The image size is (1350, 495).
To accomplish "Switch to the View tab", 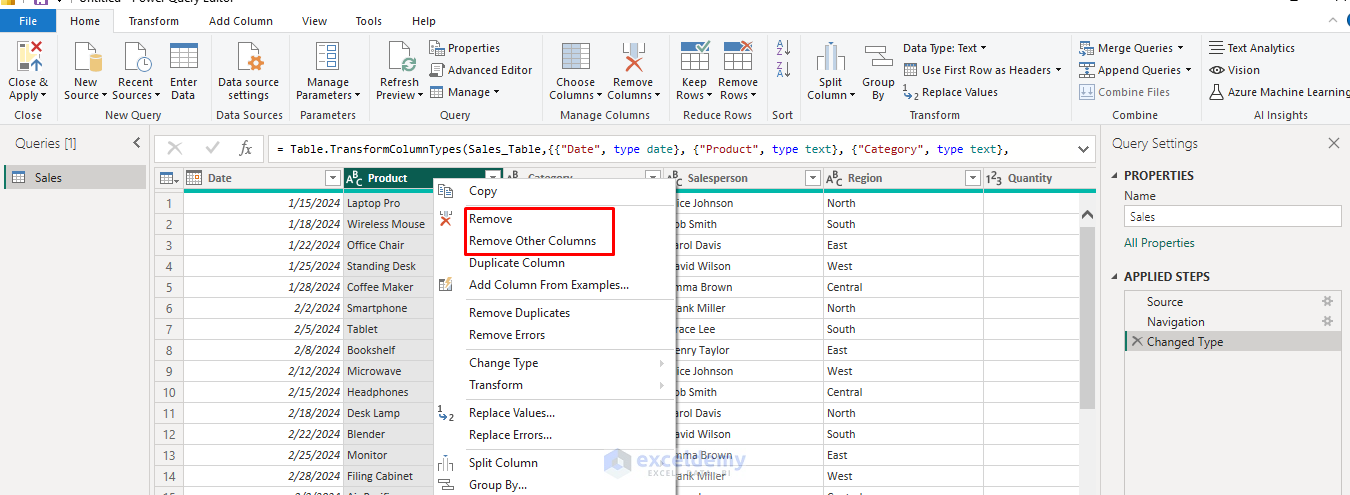I will (314, 21).
